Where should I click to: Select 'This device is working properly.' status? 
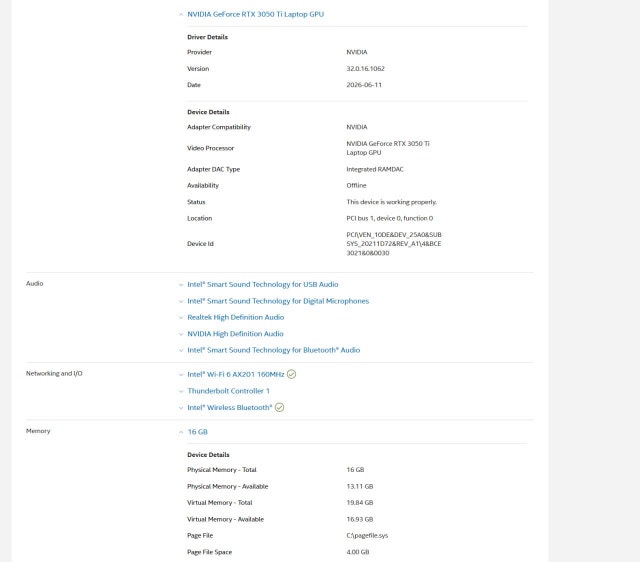[391, 202]
